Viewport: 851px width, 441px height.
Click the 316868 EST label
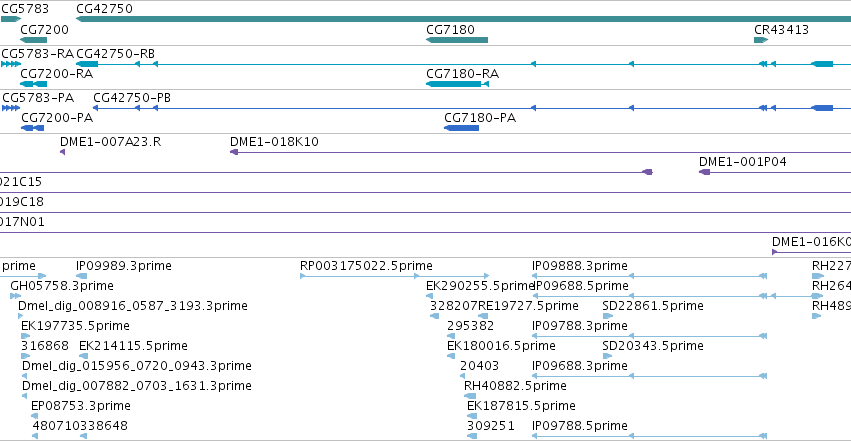point(45,346)
